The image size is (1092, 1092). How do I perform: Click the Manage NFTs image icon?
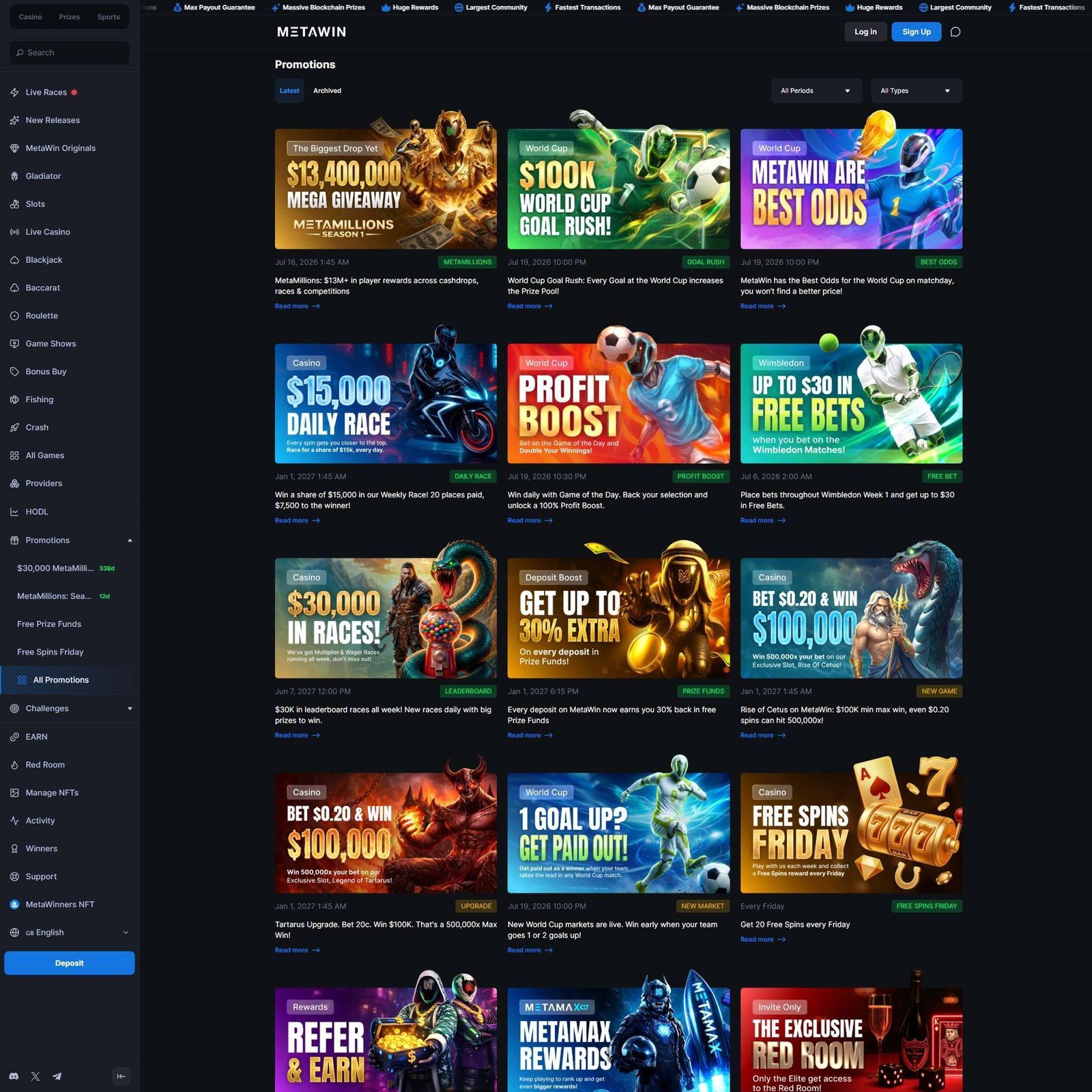coord(14,793)
